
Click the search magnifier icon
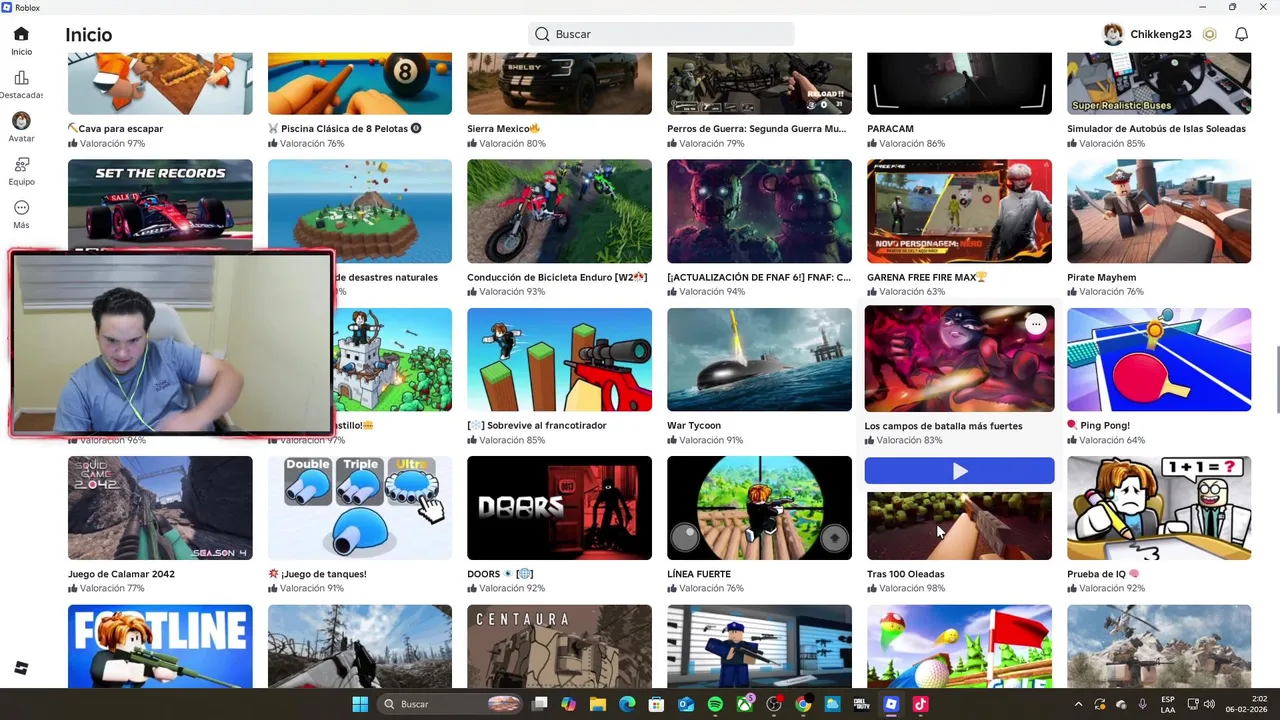click(542, 34)
